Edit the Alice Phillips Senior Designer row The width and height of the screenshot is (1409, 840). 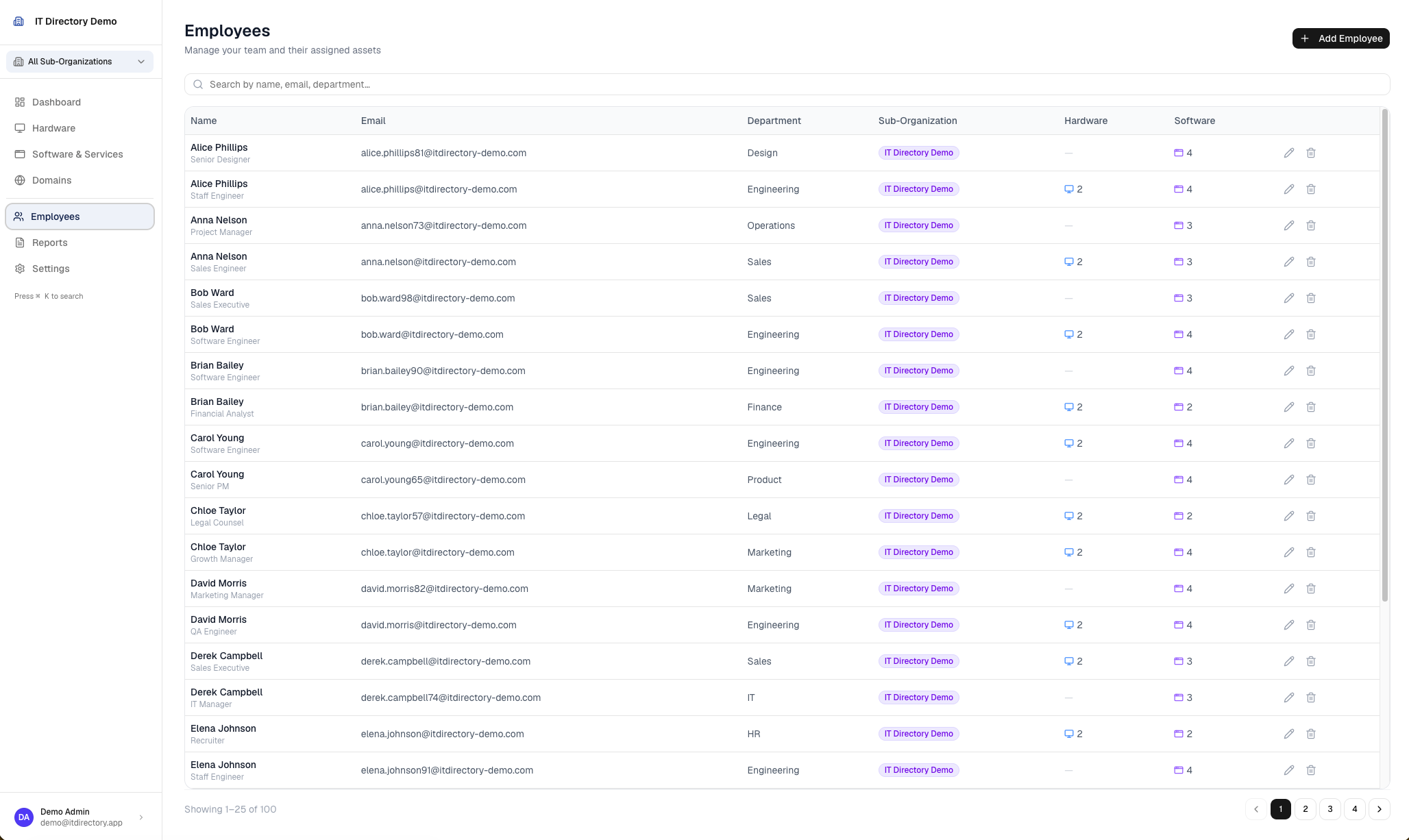click(1289, 153)
